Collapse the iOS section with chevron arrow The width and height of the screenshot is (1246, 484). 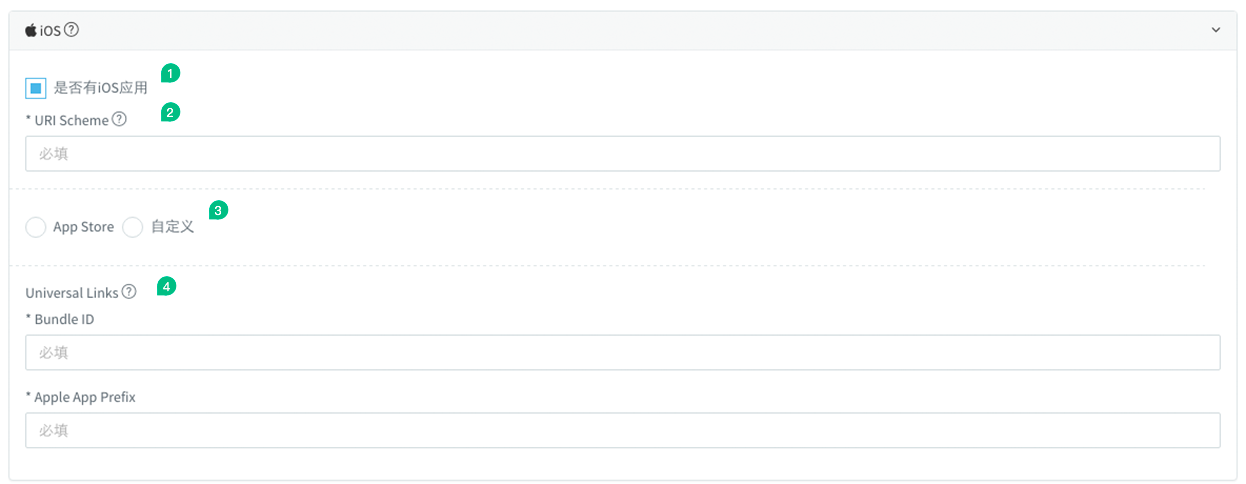(1216, 30)
